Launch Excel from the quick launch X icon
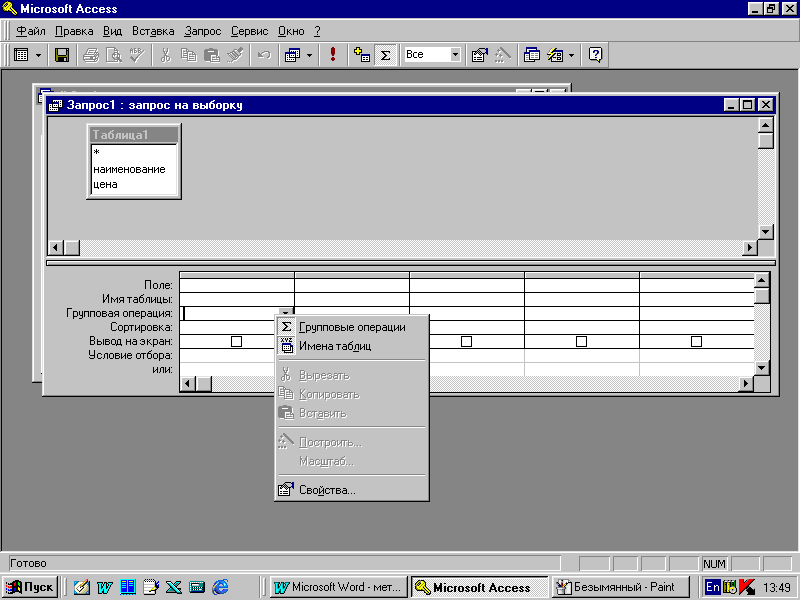 tap(173, 587)
